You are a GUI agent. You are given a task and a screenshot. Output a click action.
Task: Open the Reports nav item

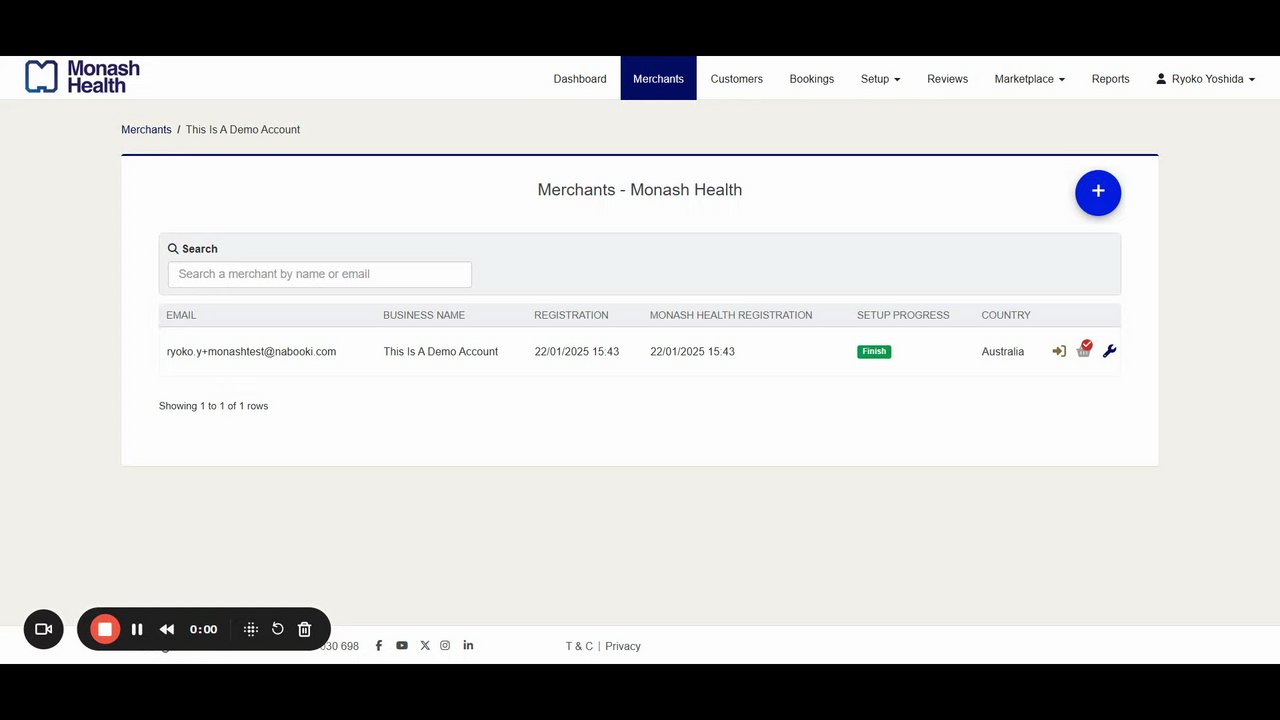tap(1110, 78)
